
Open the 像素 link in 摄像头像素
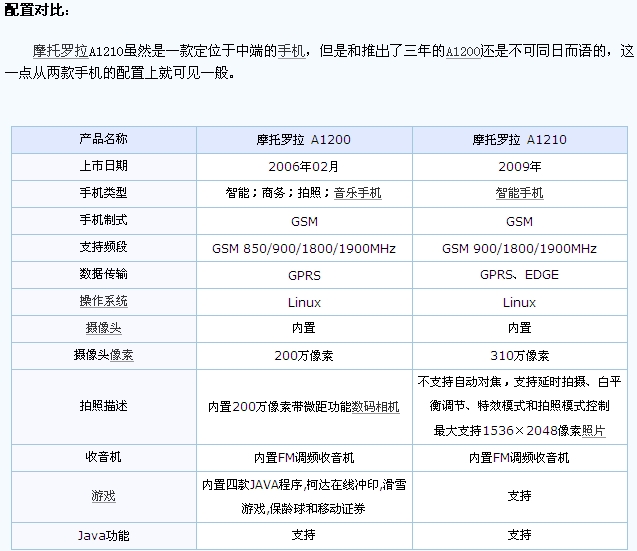(121, 355)
